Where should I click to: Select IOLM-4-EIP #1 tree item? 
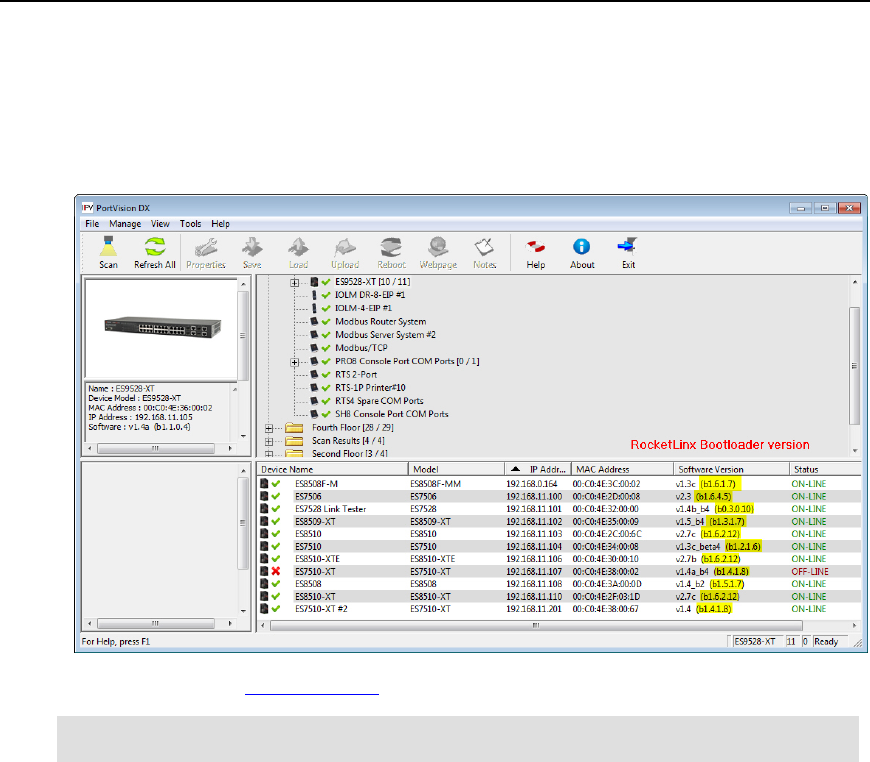pos(363,308)
